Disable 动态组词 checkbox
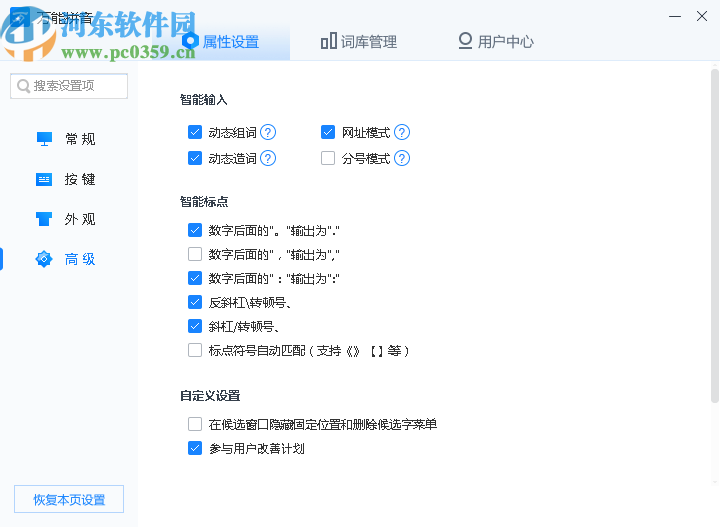Image resolution: width=720 pixels, height=528 pixels. click(x=195, y=132)
